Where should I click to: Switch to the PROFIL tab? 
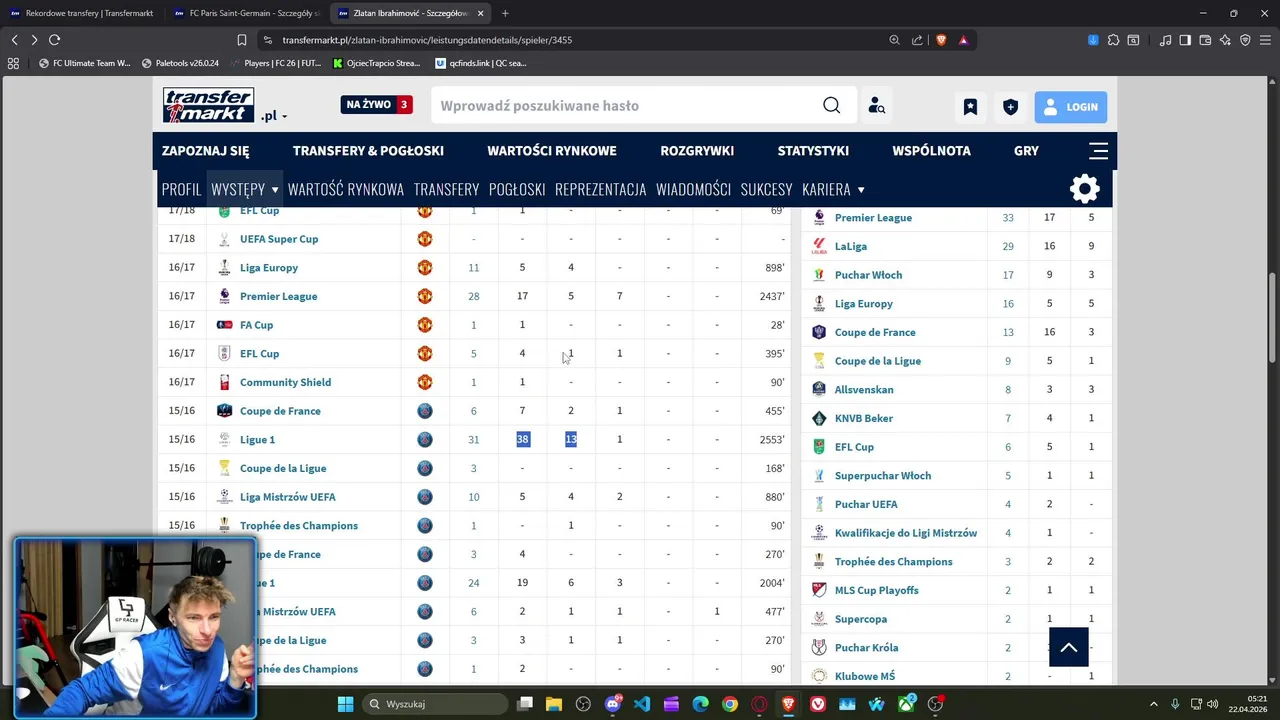pyautogui.click(x=181, y=189)
